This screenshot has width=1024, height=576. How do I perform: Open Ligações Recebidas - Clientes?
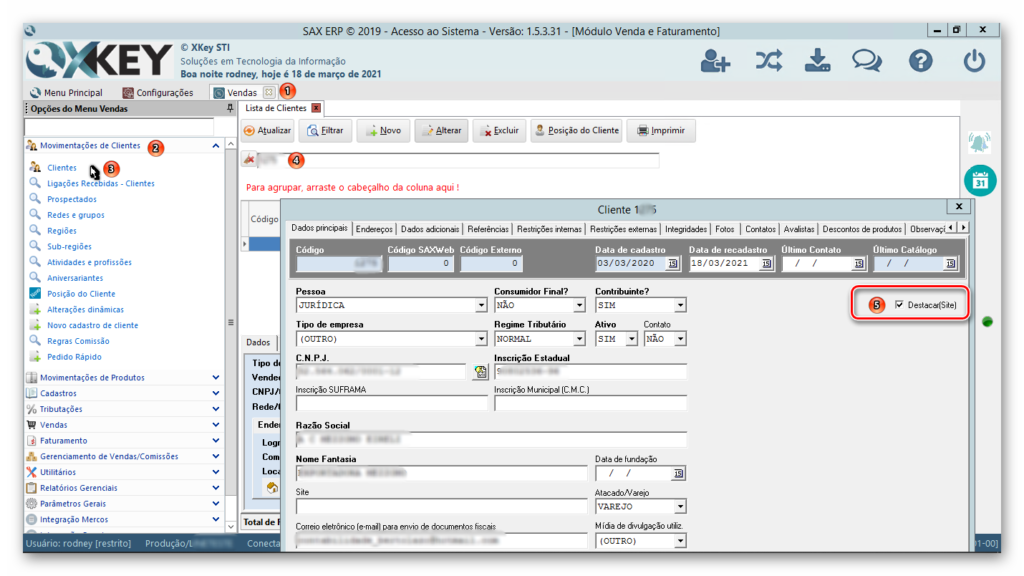click(x=101, y=184)
